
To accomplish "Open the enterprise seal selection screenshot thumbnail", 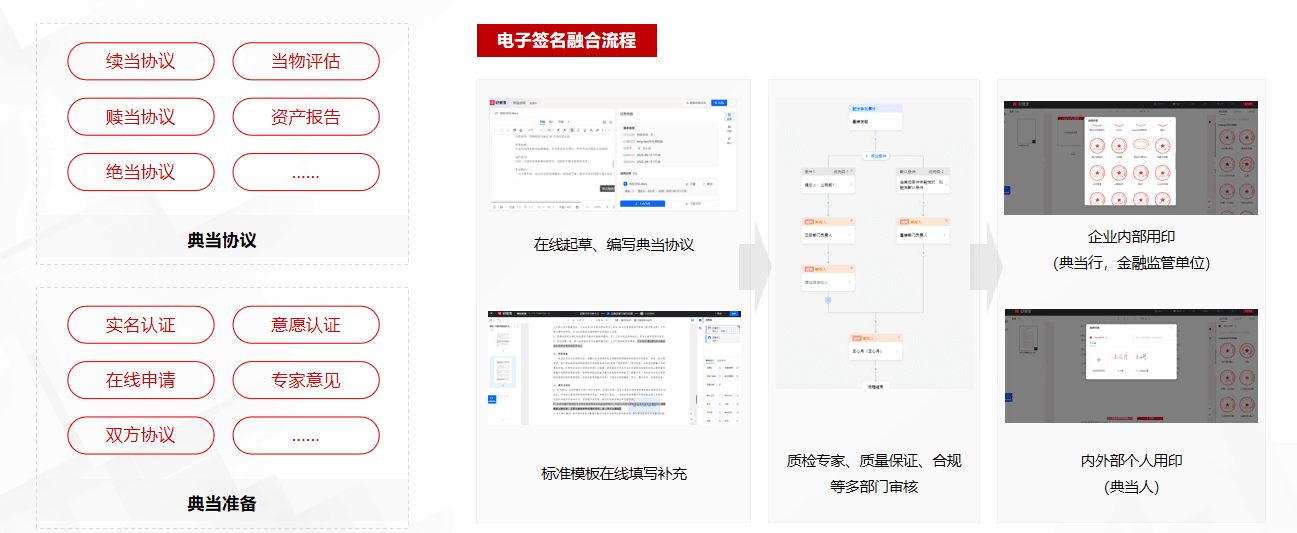I will coord(1131,157).
